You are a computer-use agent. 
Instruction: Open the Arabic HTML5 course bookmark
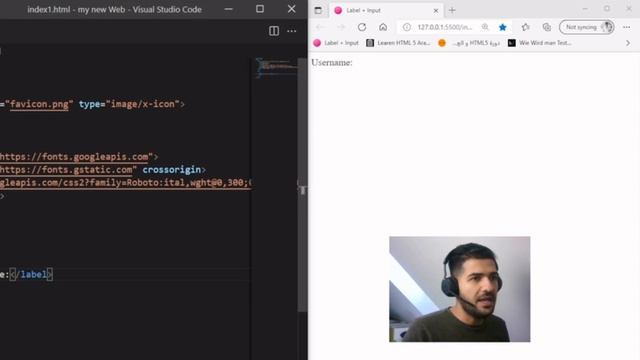coord(469,43)
